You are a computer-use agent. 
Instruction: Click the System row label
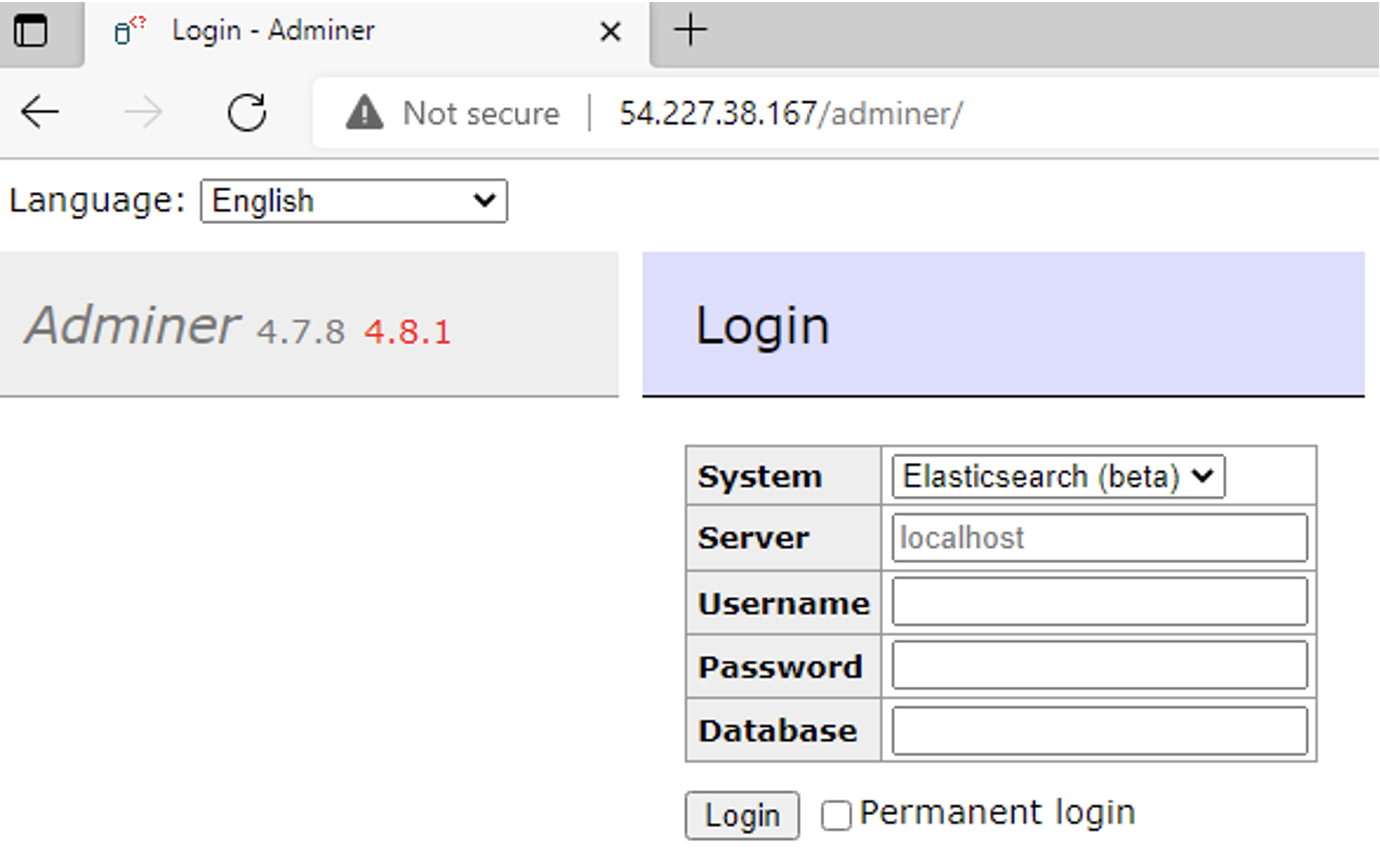(x=760, y=477)
